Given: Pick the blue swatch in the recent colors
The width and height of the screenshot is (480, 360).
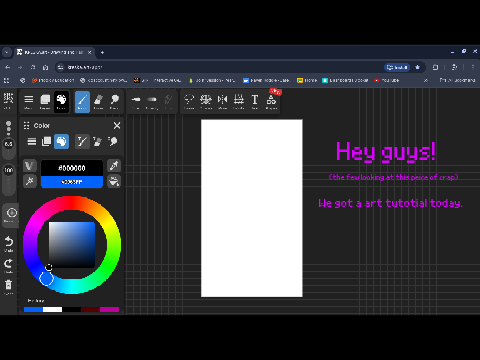Looking at the screenshot, I should (33, 310).
